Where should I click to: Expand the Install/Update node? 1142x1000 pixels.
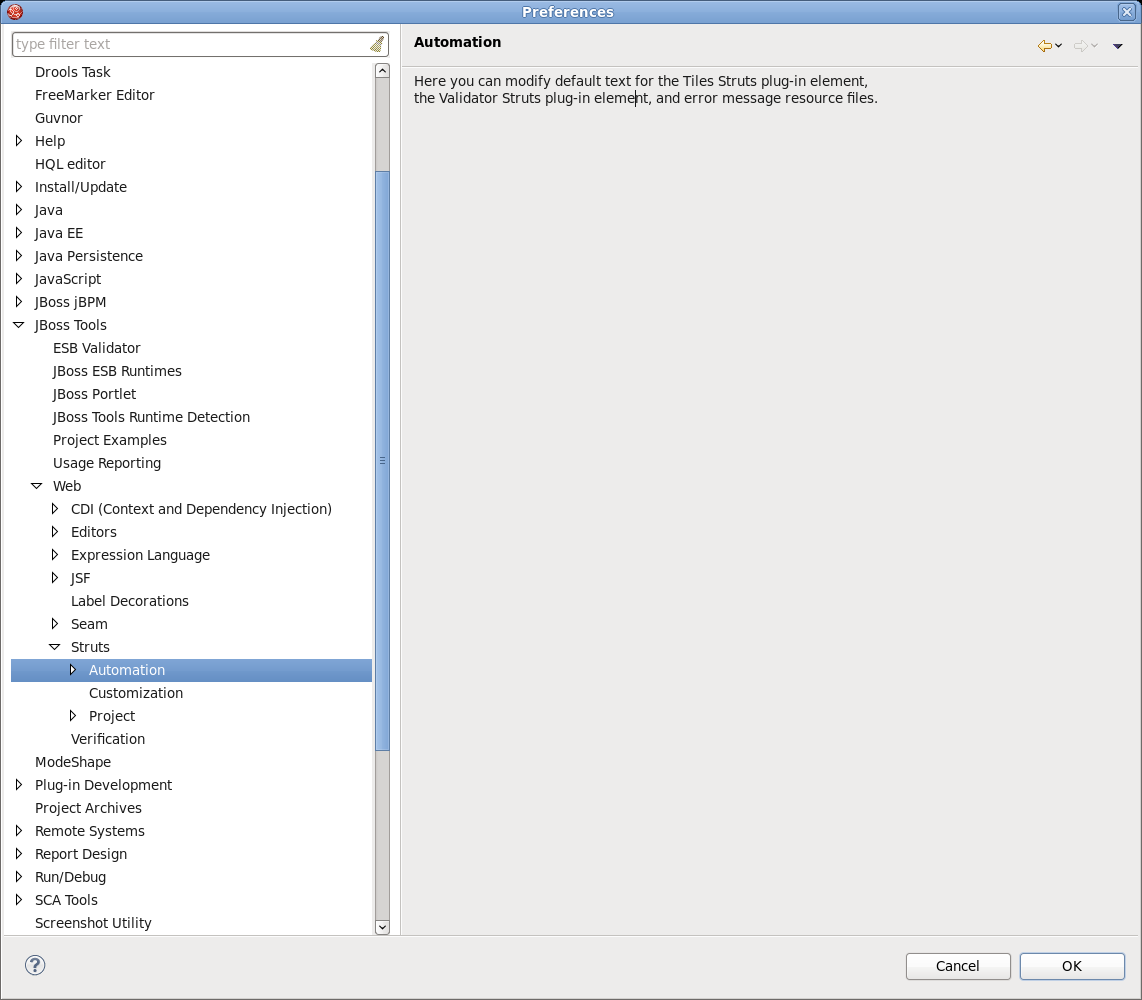[x=19, y=186]
